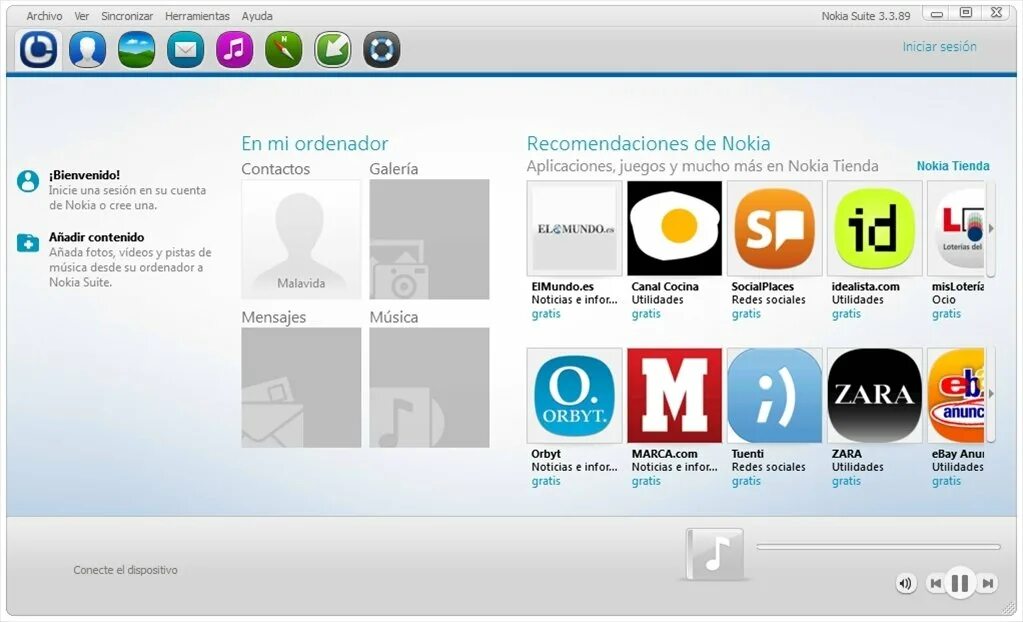The height and width of the screenshot is (622, 1023).
Task: Open the misLotería app icon
Action: click(956, 228)
